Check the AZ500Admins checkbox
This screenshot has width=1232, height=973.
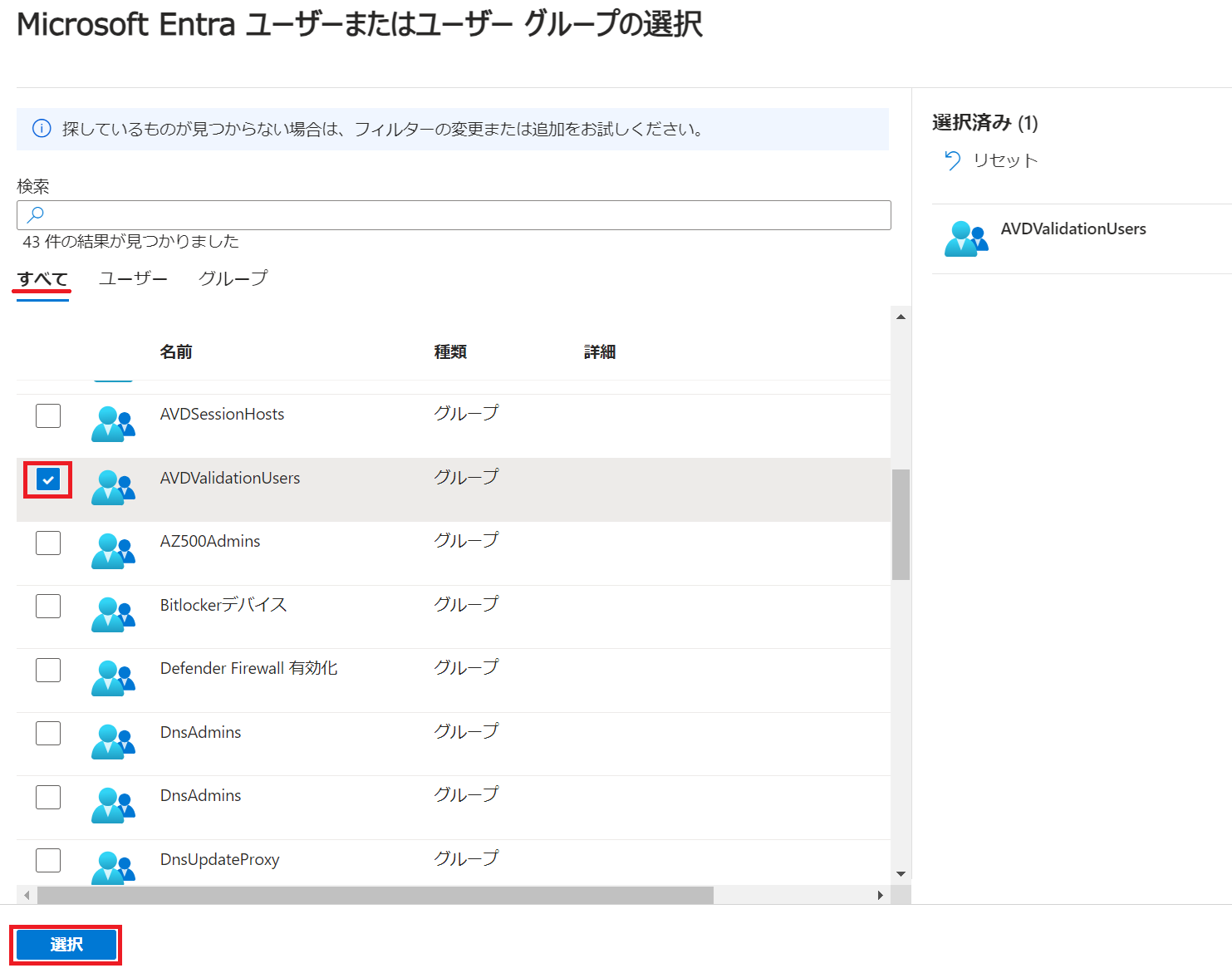(48, 543)
